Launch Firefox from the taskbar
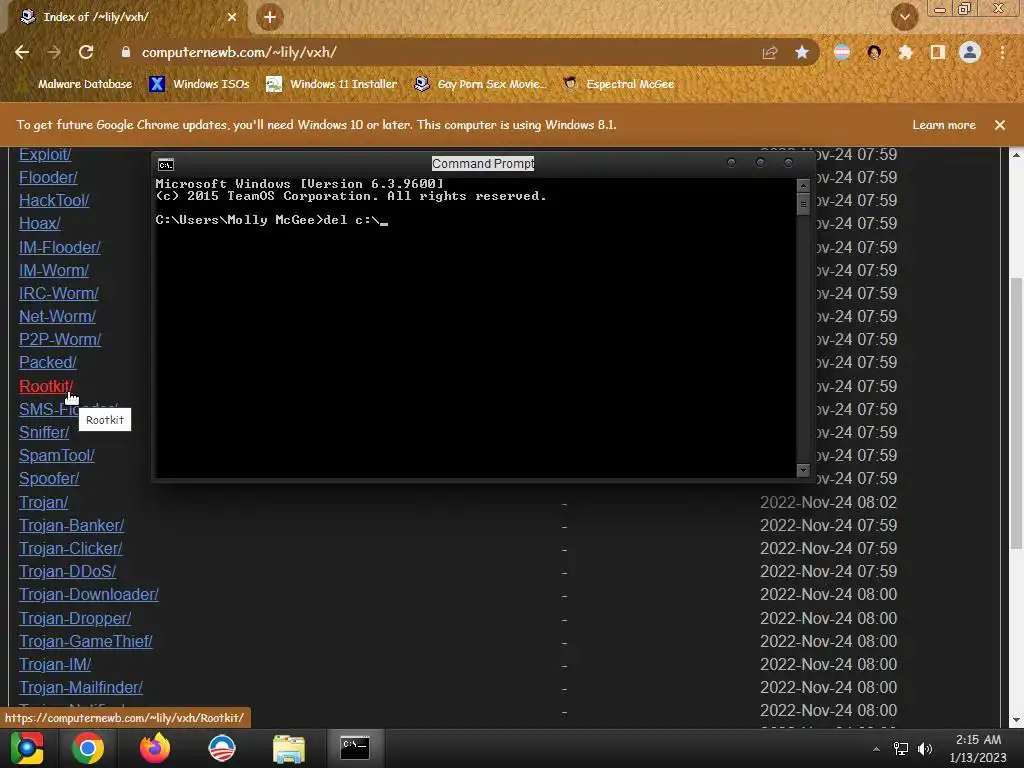Viewport: 1024px width, 768px height. pyautogui.click(x=155, y=748)
